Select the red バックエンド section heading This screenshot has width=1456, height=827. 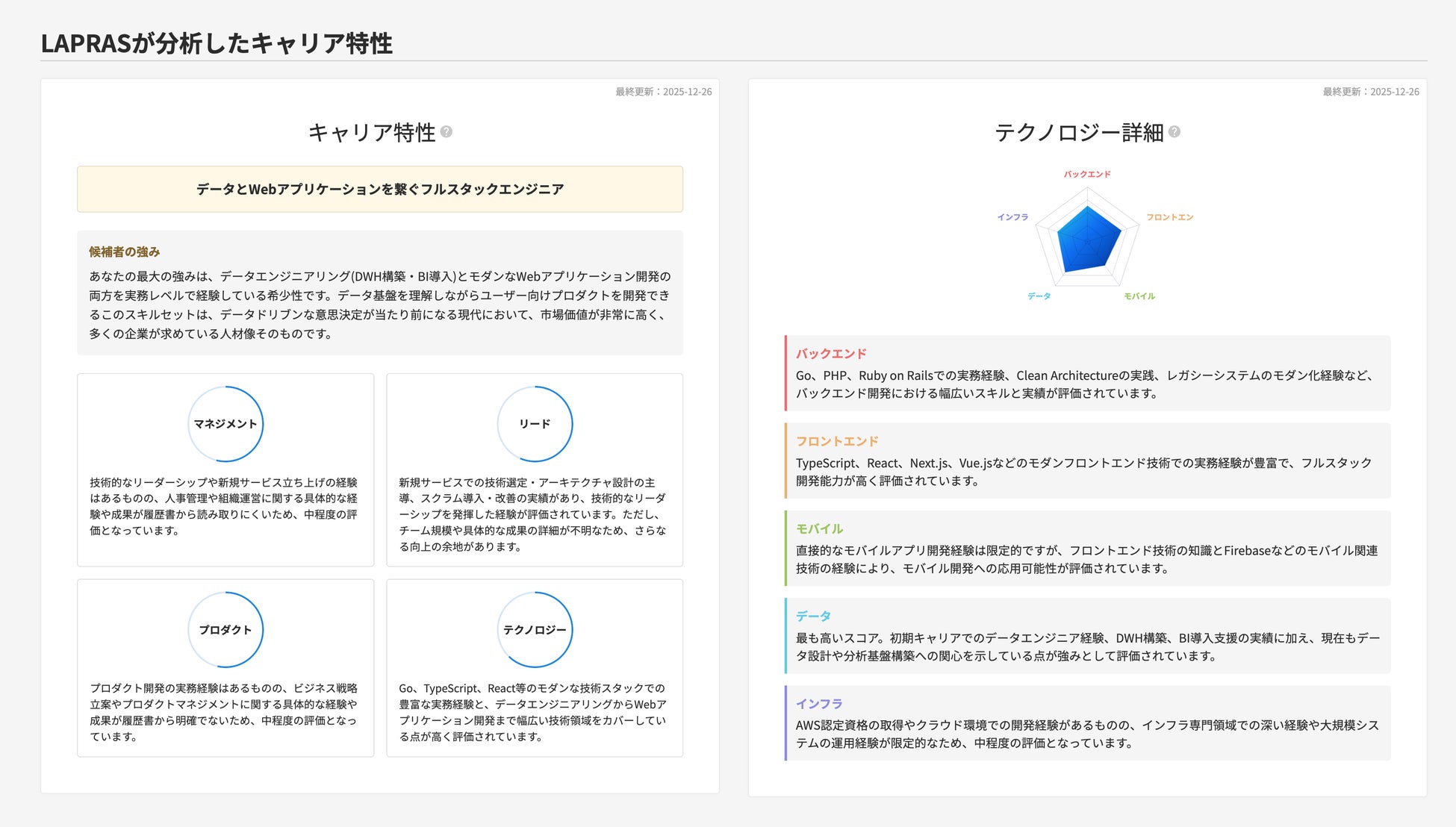point(831,354)
